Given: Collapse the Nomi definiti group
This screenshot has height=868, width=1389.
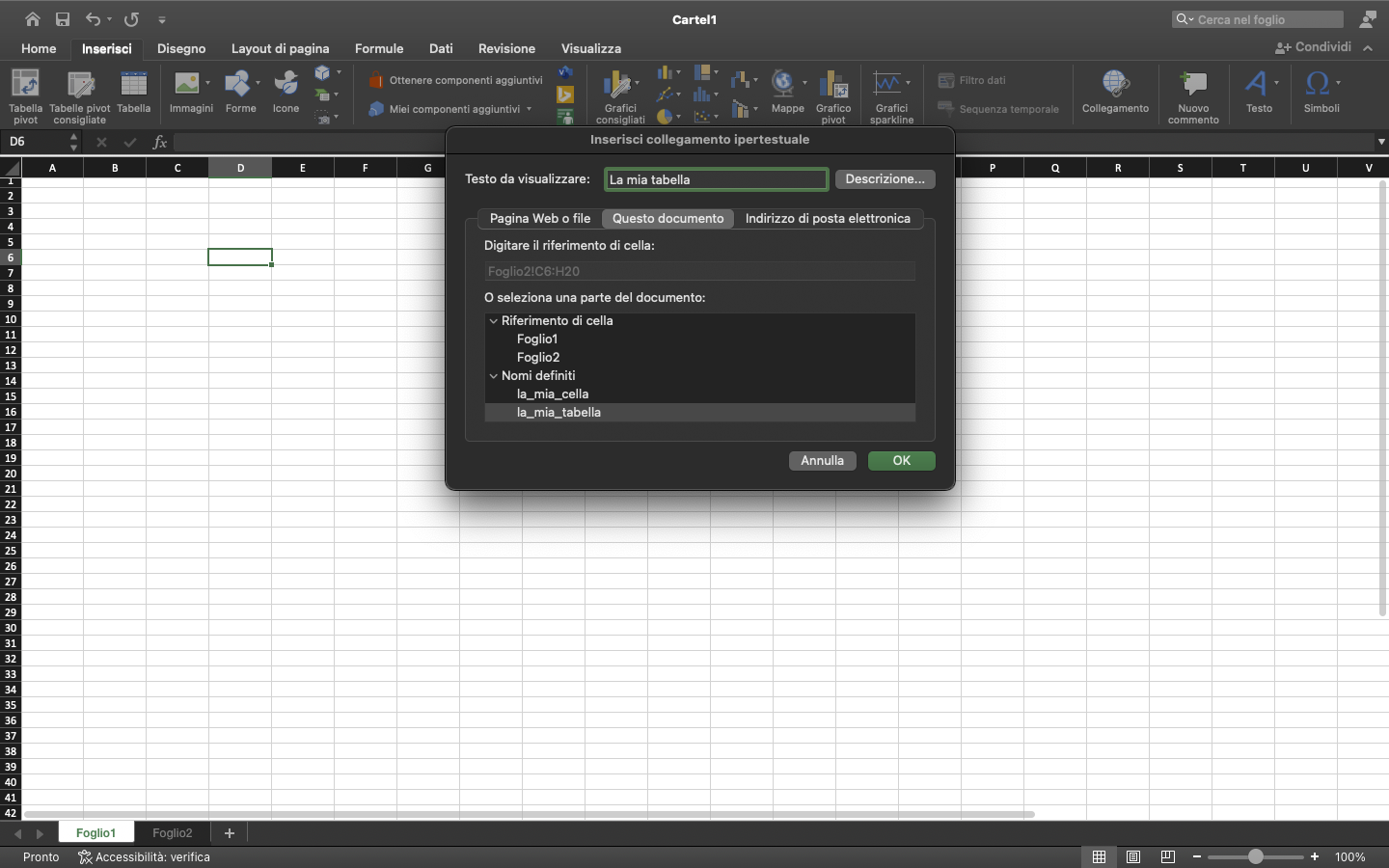Looking at the screenshot, I should point(493,376).
